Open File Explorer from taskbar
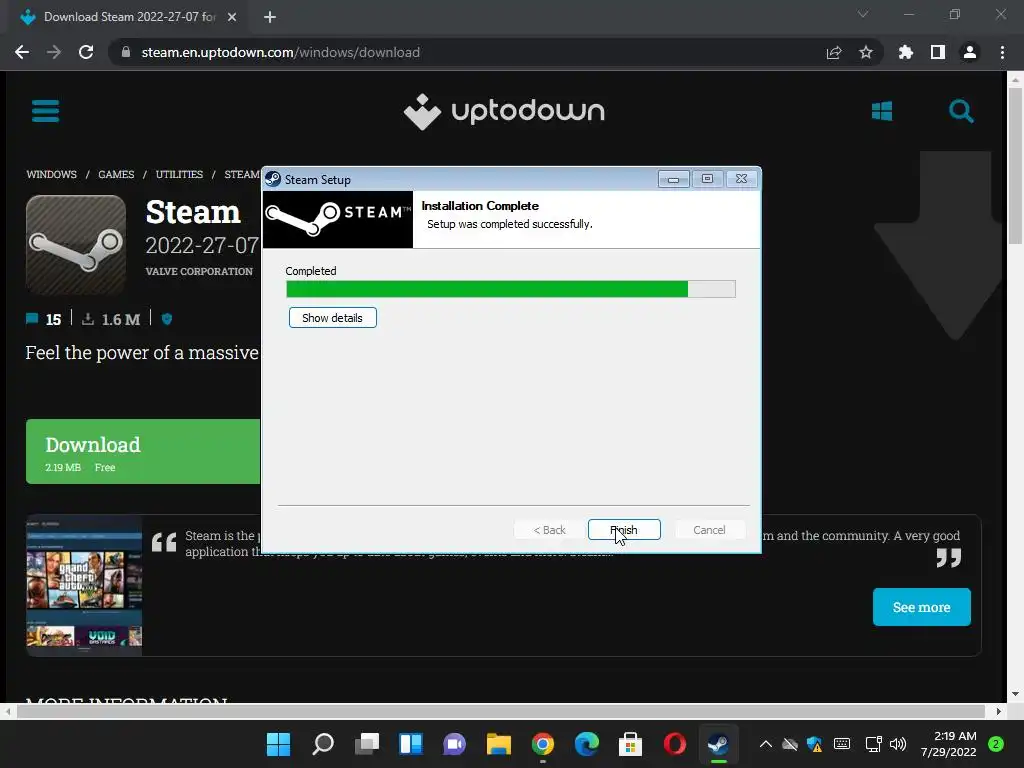Image resolution: width=1024 pixels, height=768 pixels. [x=499, y=744]
